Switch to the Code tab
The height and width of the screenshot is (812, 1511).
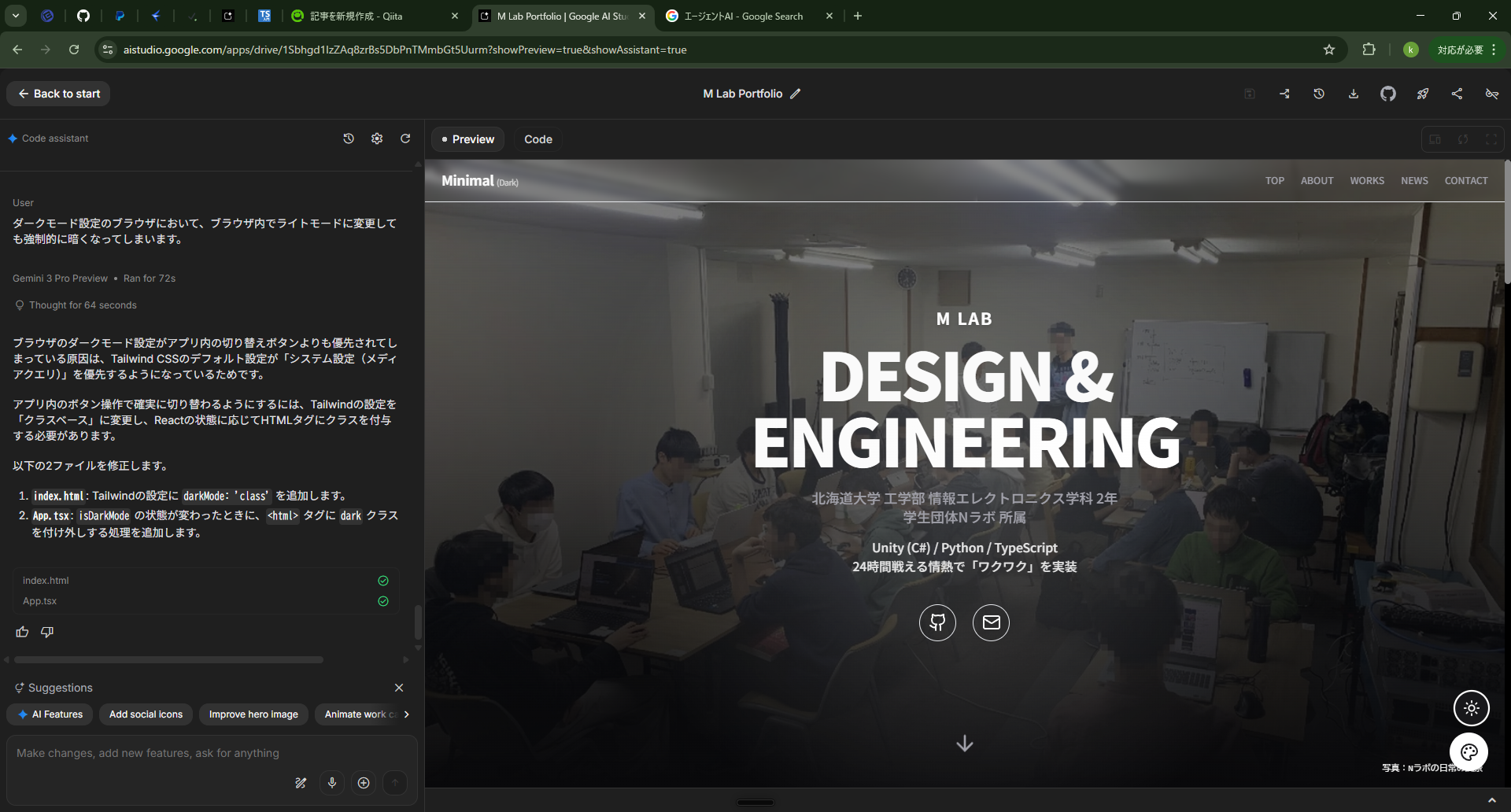pos(538,139)
